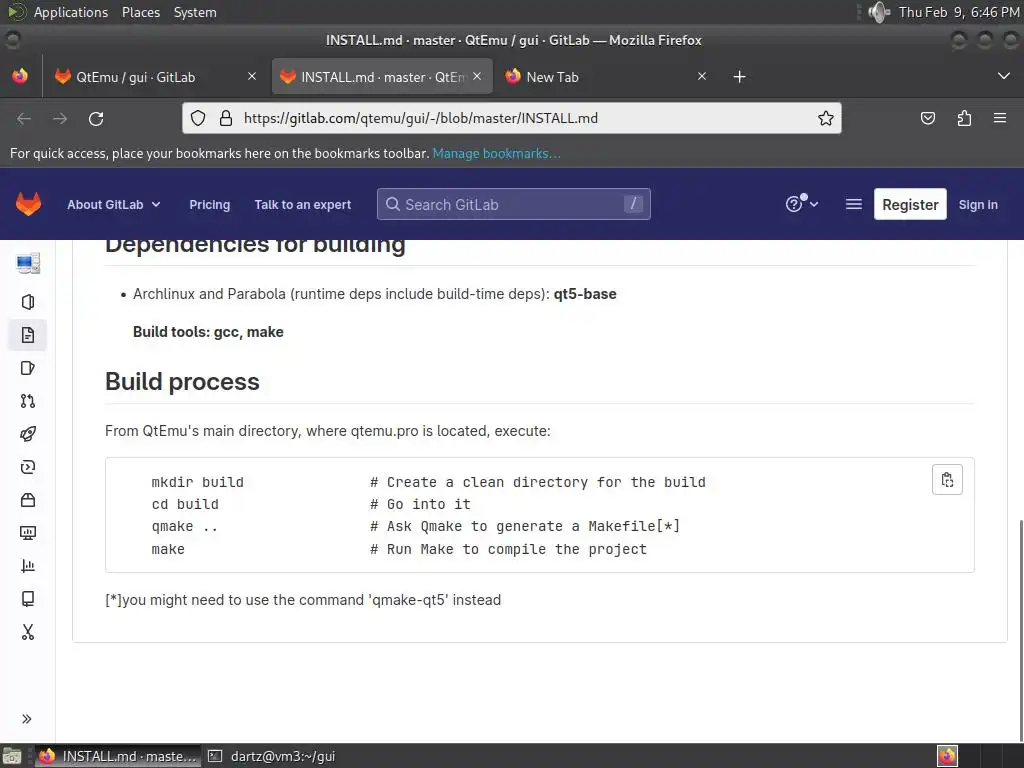View site security via the padlock icon
1024x768 pixels.
(226, 118)
